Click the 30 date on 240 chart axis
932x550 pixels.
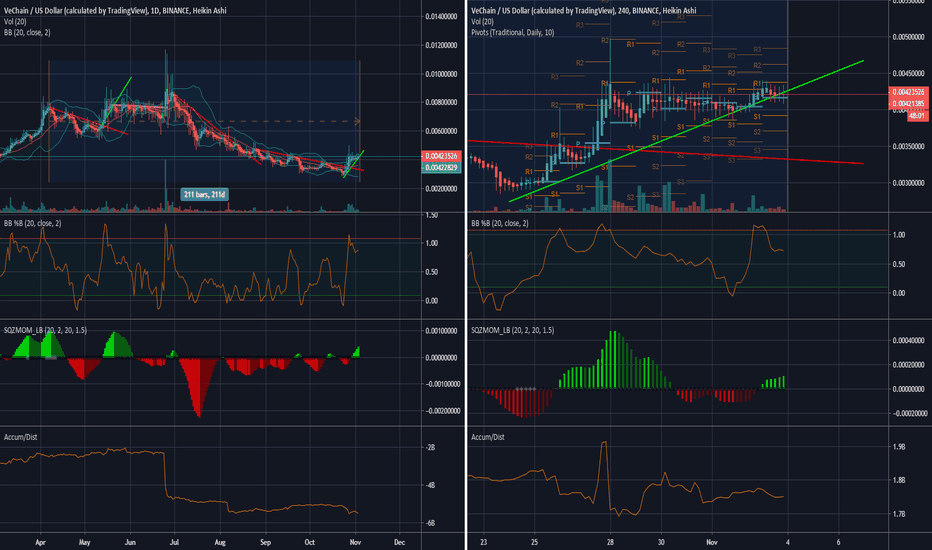click(x=661, y=542)
